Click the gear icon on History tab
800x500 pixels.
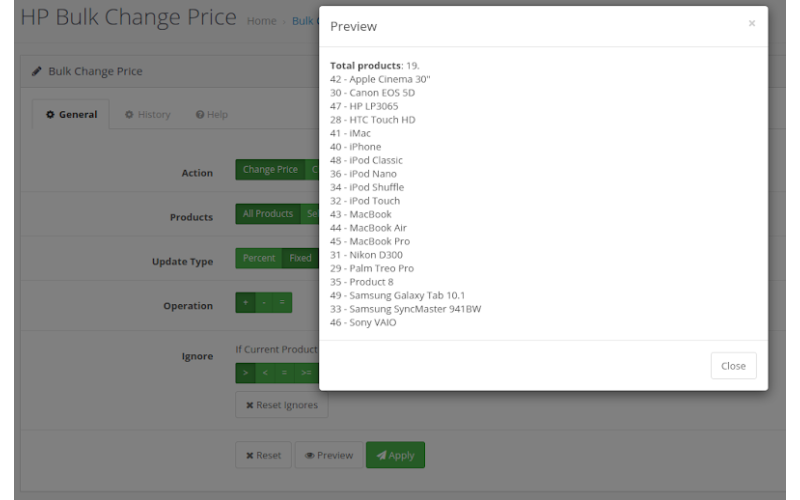pos(129,115)
